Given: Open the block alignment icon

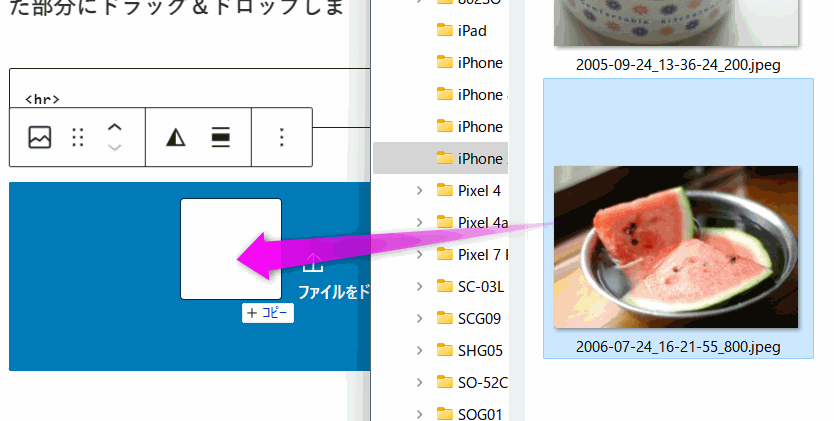Looking at the screenshot, I should click(x=221, y=138).
